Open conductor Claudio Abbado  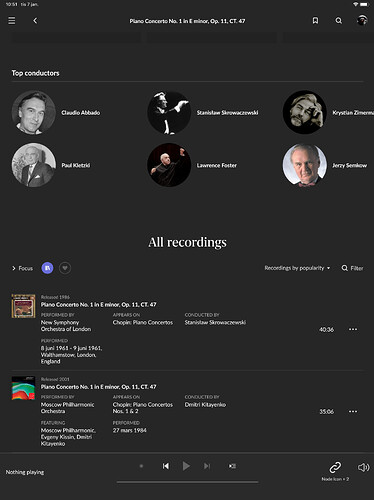pyautogui.click(x=56, y=113)
